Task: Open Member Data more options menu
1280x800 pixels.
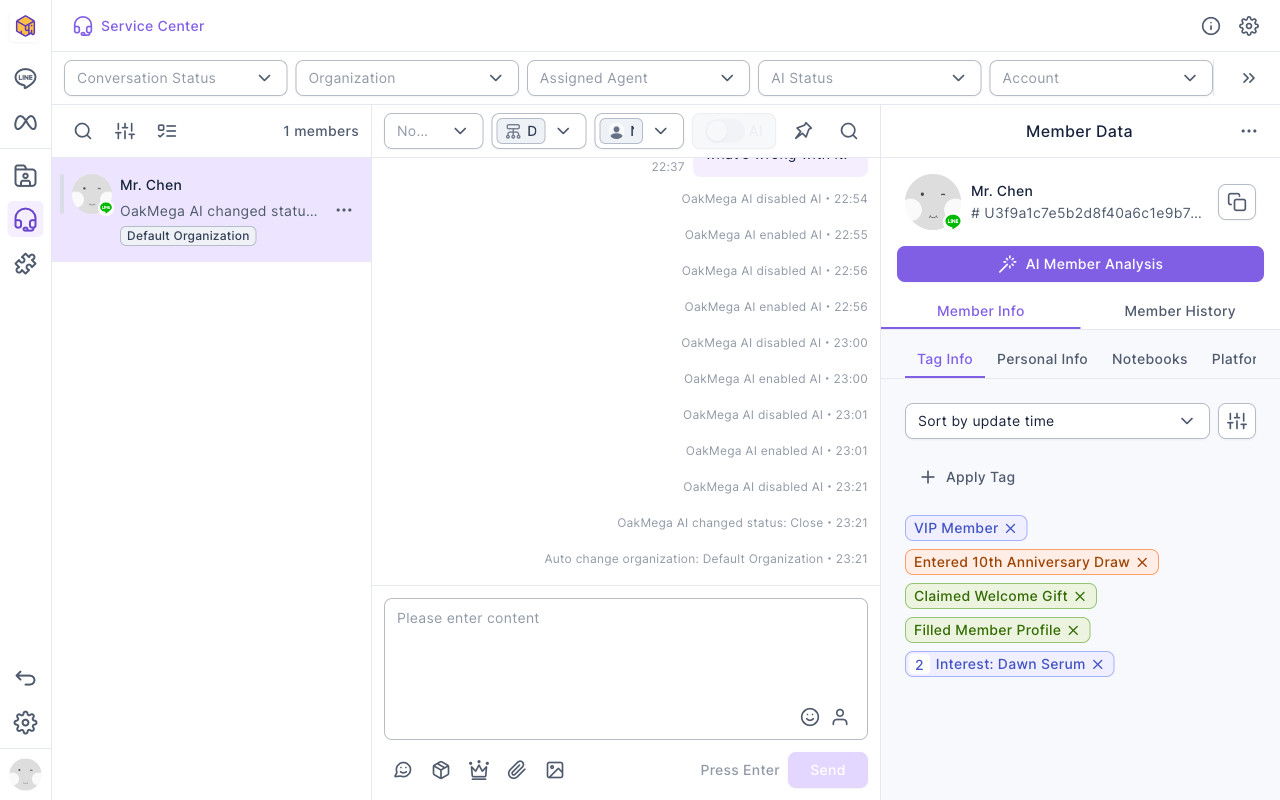Action: coord(1249,131)
